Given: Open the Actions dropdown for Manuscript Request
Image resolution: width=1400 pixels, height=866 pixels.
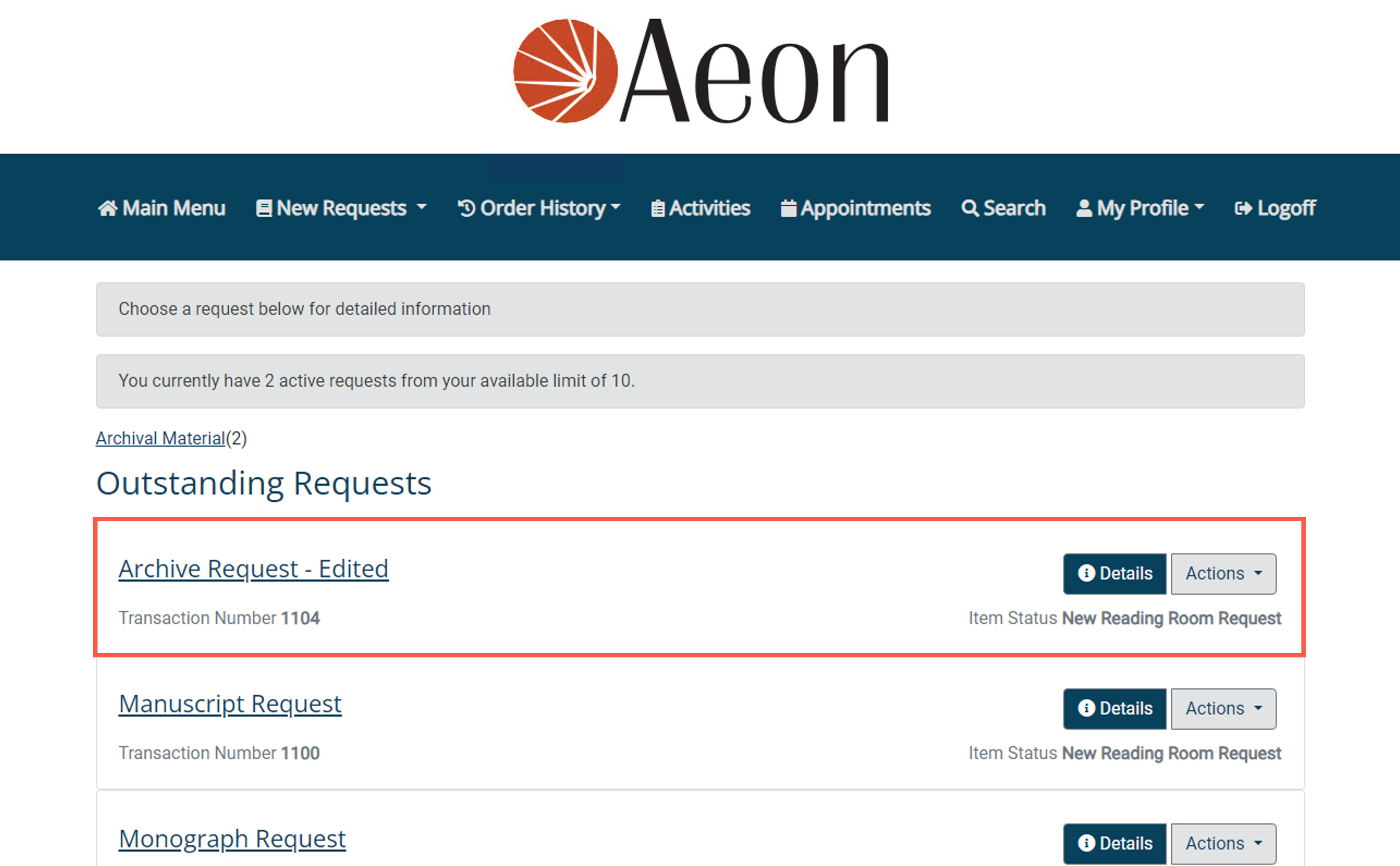Looking at the screenshot, I should (x=1223, y=708).
